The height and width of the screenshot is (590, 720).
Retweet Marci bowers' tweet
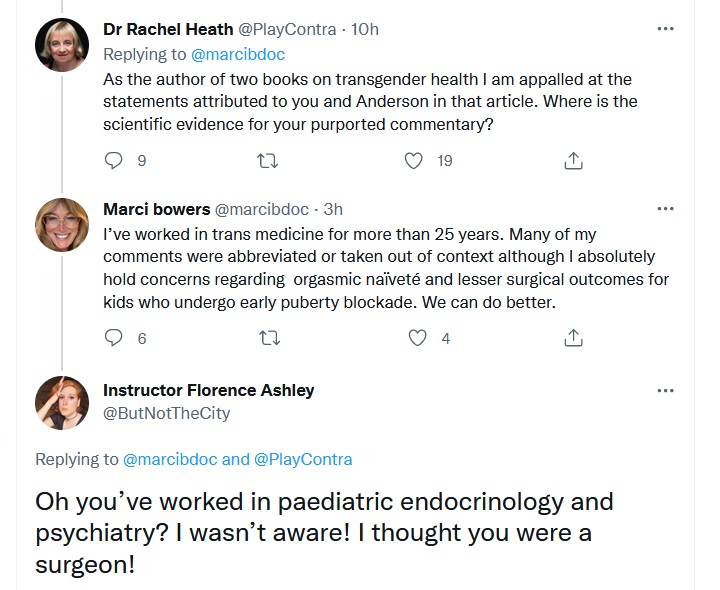pos(270,338)
